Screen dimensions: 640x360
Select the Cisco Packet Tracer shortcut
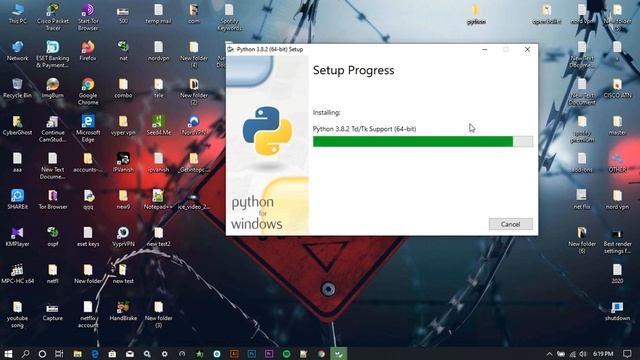pos(53,17)
